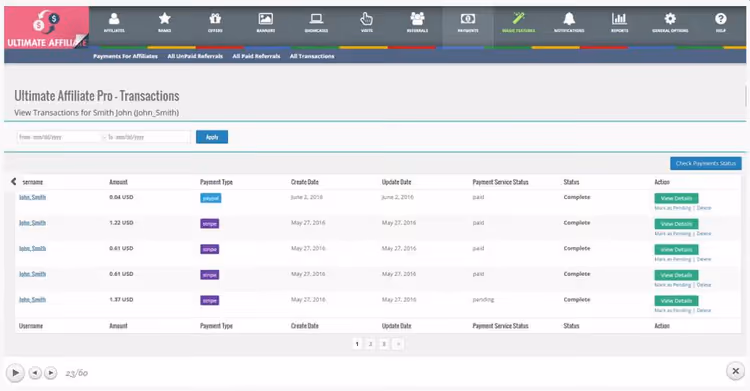Click the To date input field
The image size is (750, 391).
148,137
